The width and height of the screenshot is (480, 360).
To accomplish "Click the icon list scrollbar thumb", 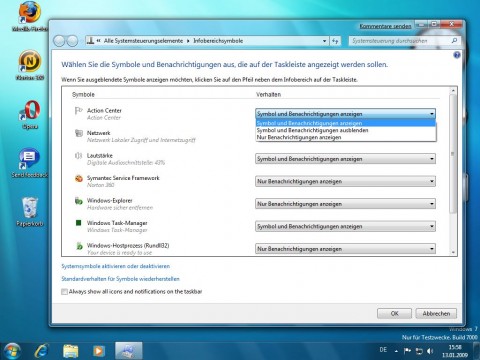I will (453, 154).
